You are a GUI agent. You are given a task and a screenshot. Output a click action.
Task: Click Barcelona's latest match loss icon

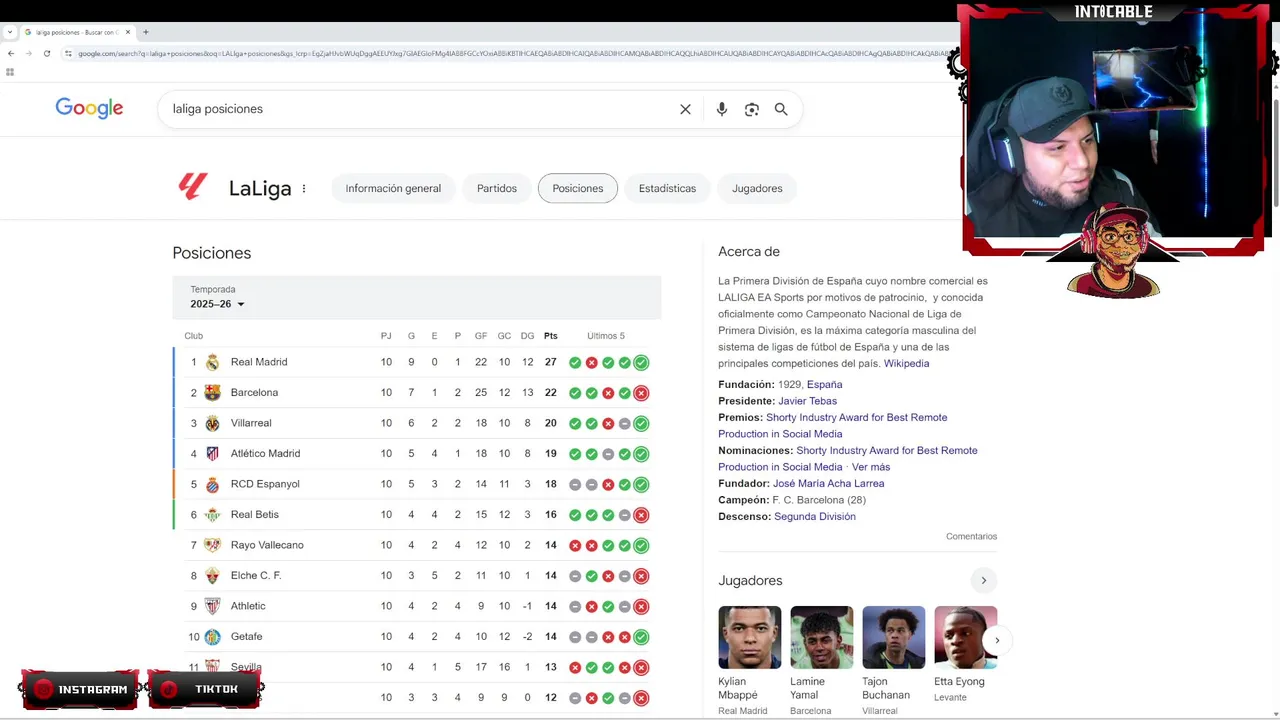[641, 393]
